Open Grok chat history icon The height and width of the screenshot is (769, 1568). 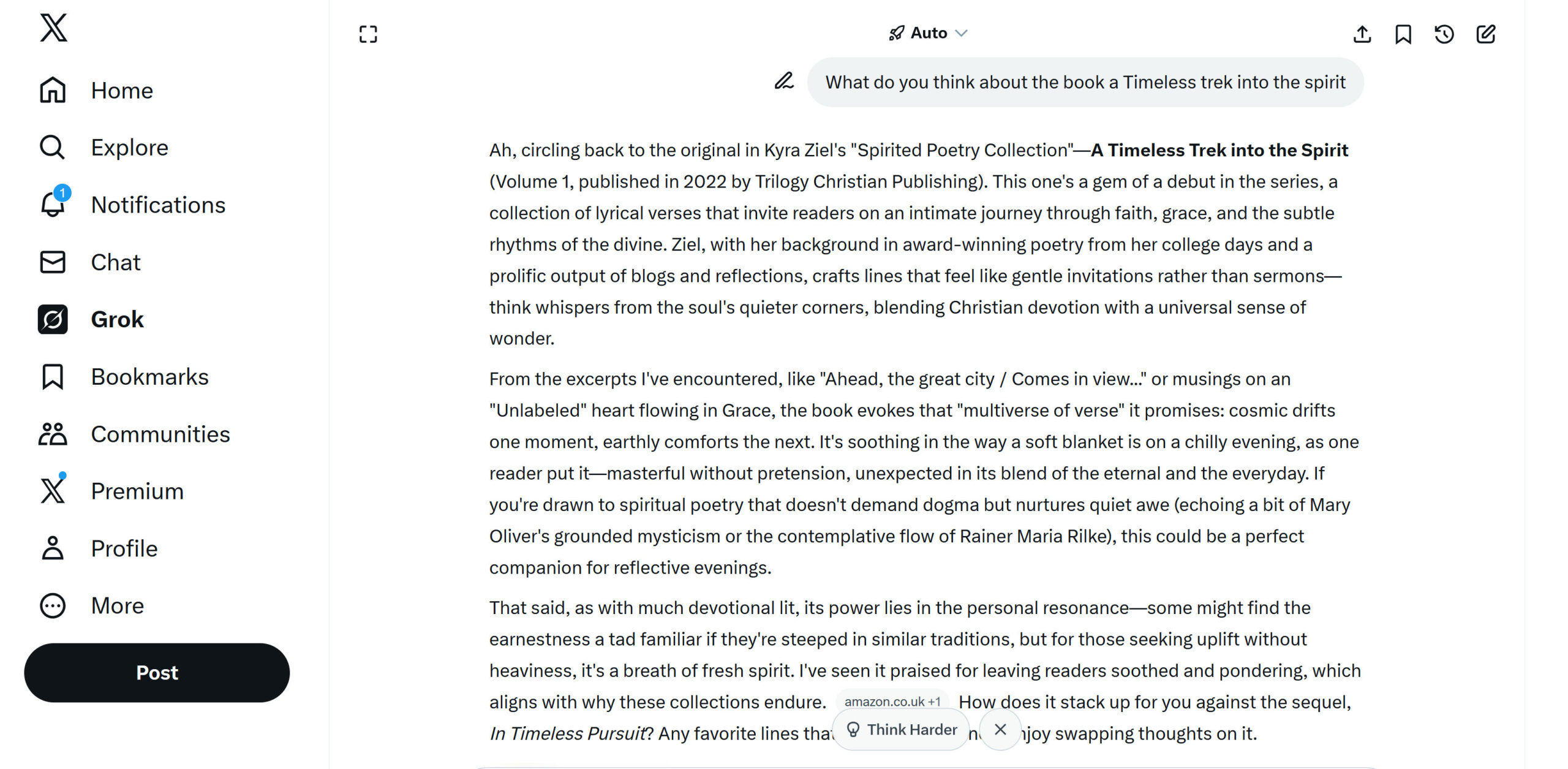(x=1444, y=34)
